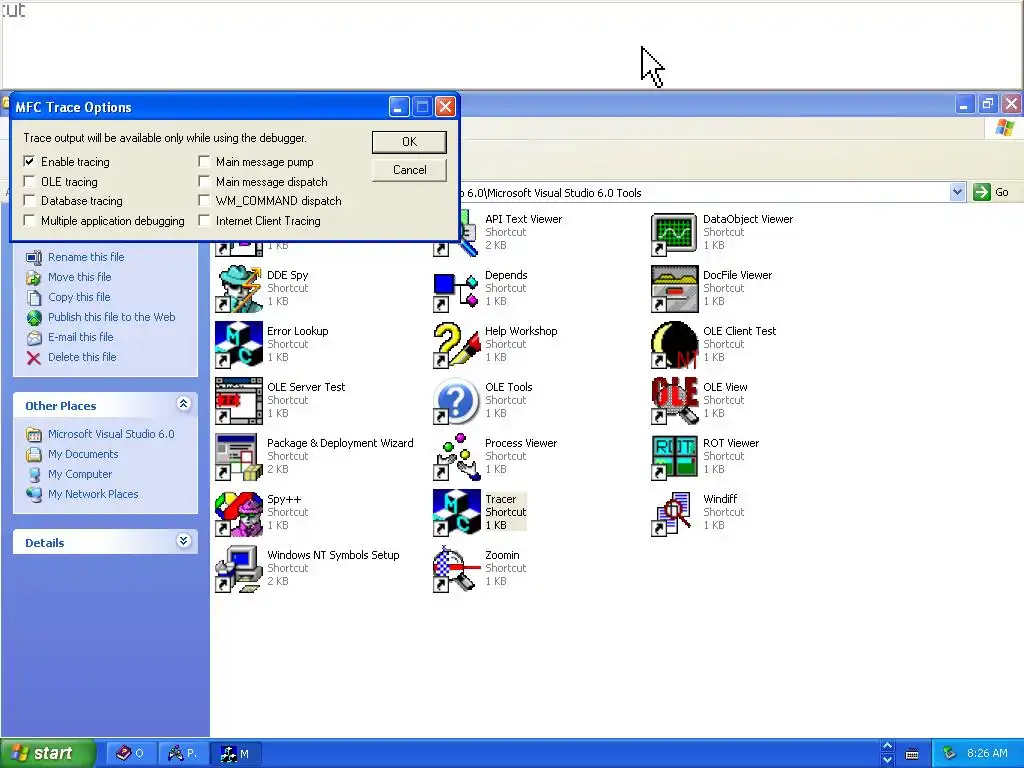Check Multiple application debugging option
Screen dimensions: 1024x768
click(29, 221)
